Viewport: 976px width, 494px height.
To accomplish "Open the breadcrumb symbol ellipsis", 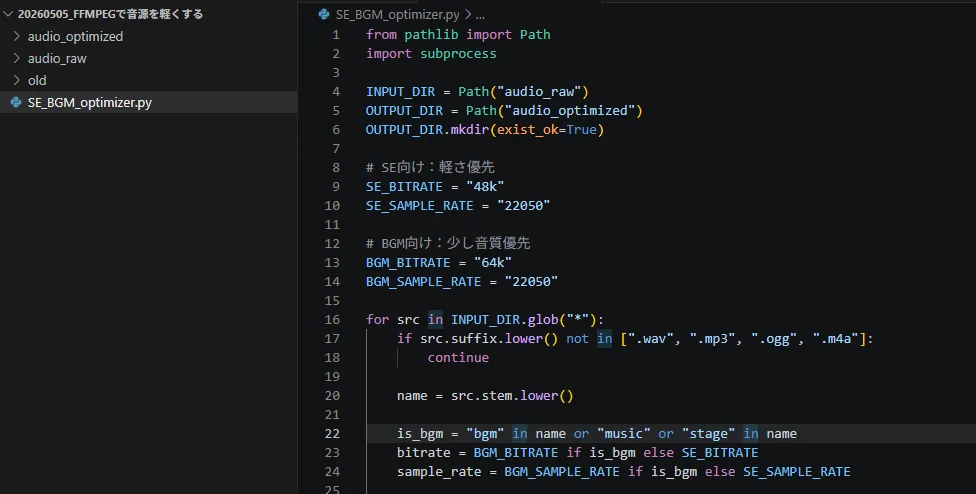I will (480, 15).
